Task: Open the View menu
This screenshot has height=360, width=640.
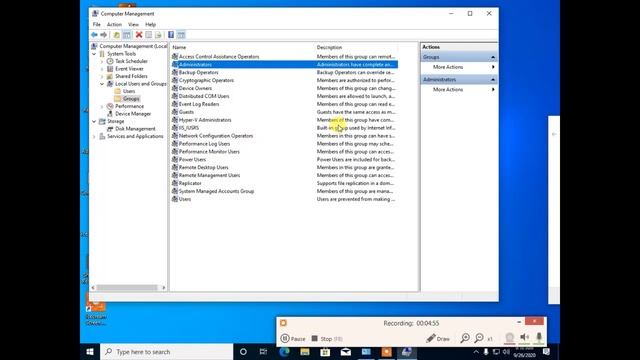Action: [133, 24]
